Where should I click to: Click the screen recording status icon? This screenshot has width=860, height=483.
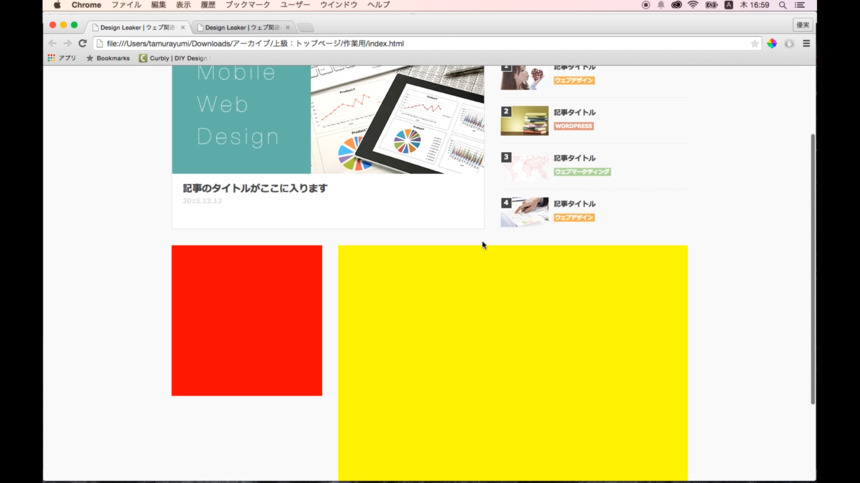click(646, 5)
